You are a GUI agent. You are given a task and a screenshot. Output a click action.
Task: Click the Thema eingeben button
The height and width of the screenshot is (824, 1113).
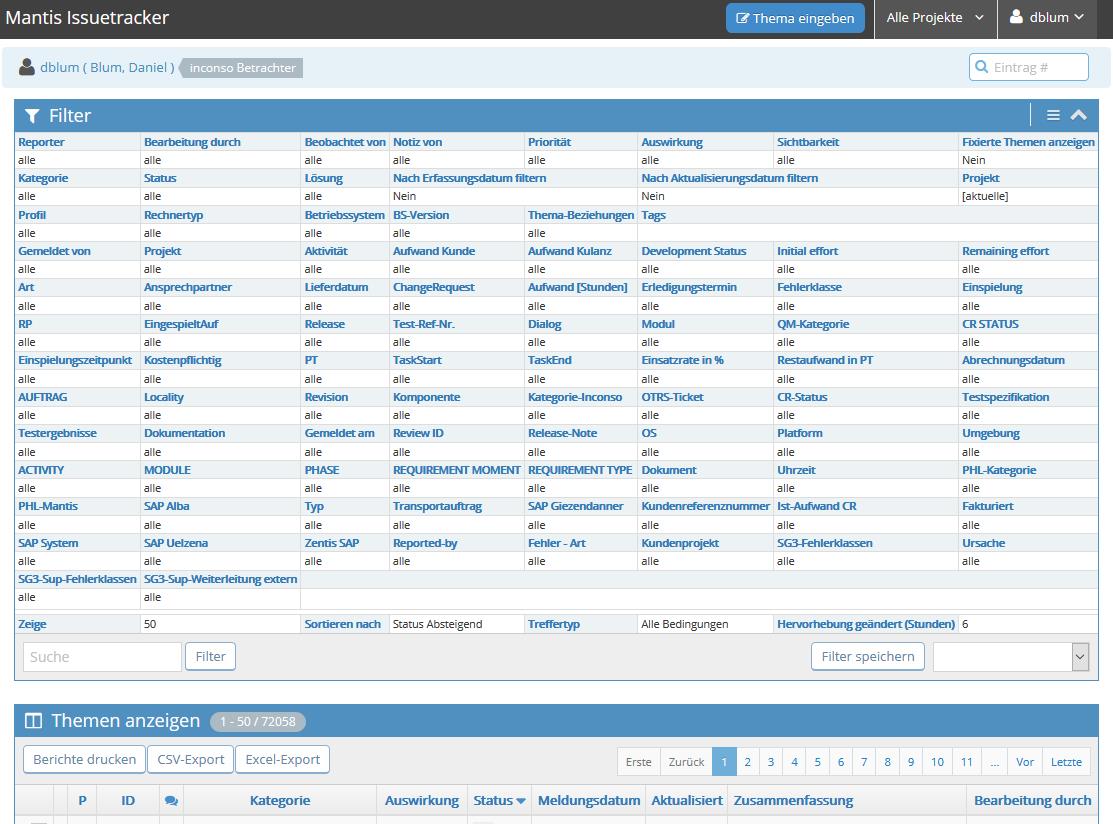(x=795, y=18)
